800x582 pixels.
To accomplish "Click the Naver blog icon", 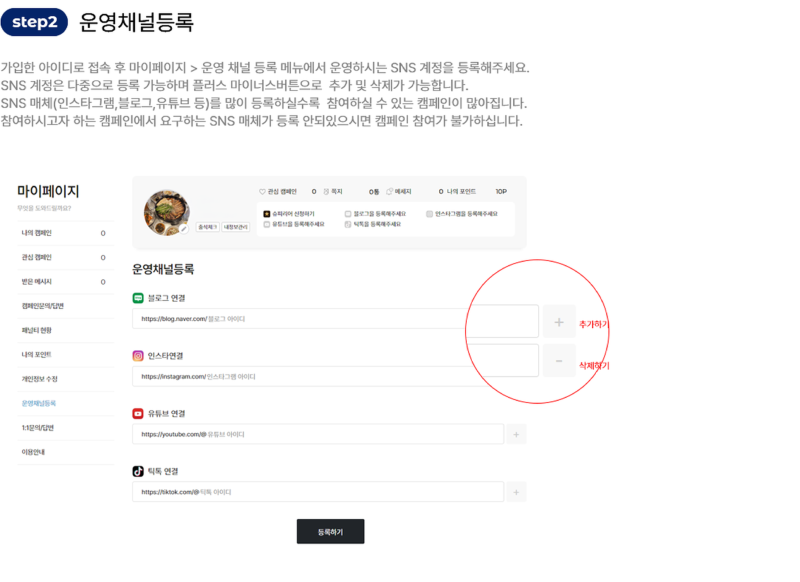I will [138, 298].
